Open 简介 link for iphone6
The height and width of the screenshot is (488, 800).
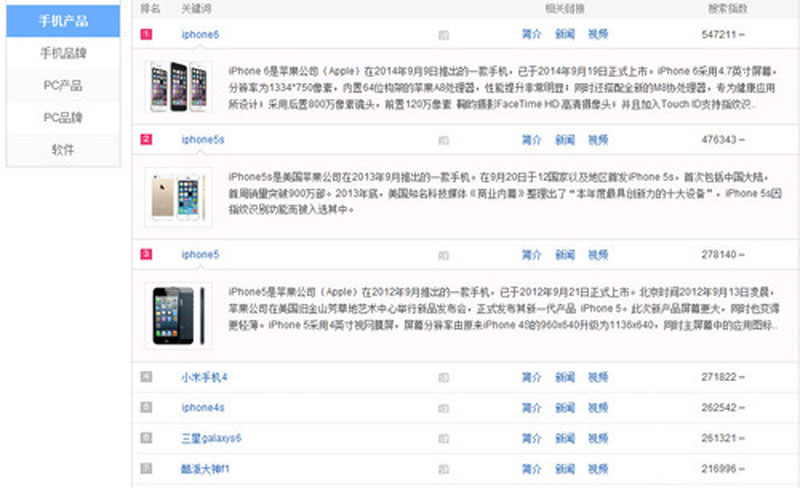531,34
